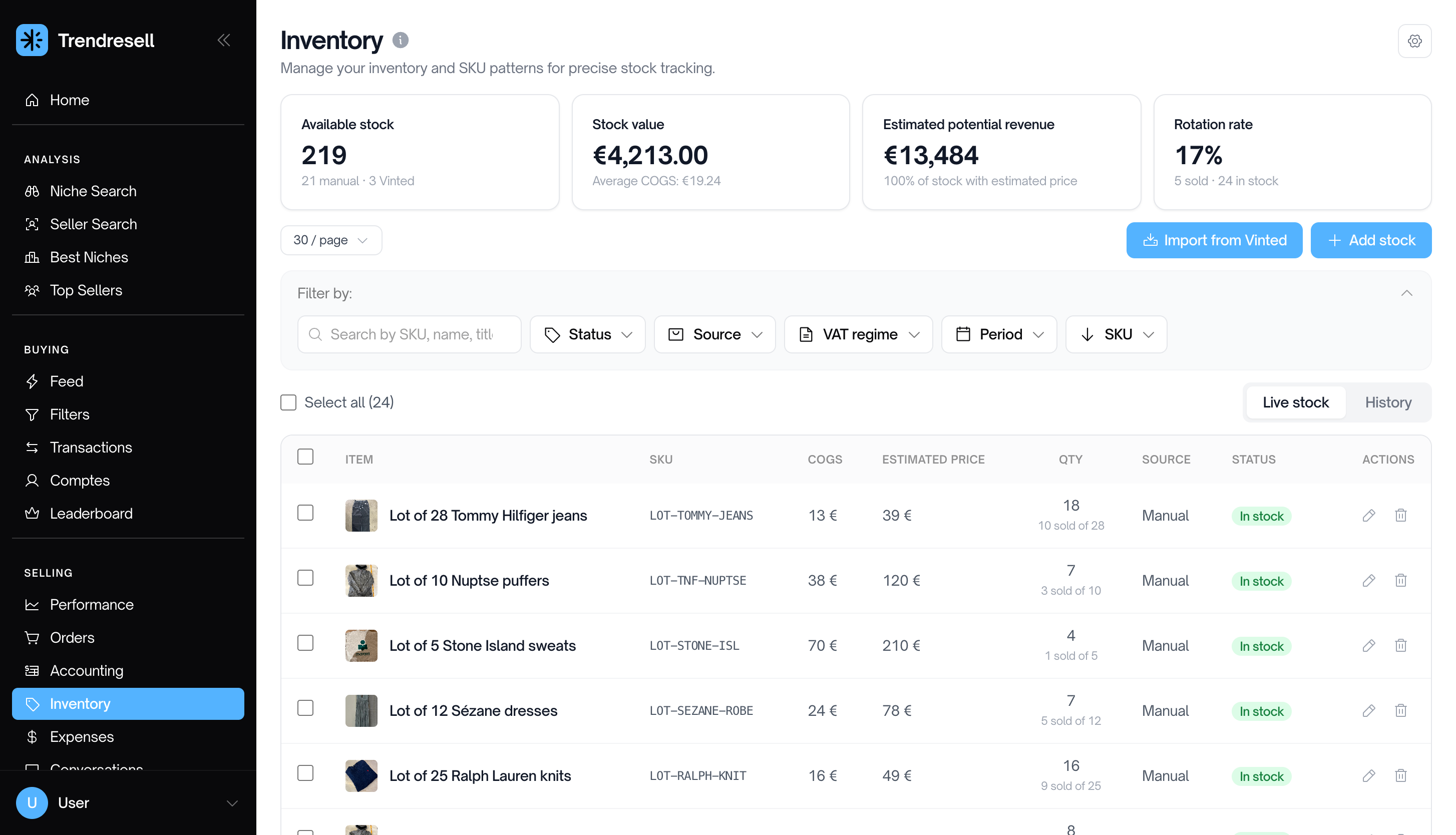The width and height of the screenshot is (1456, 835).
Task: Delete Lot of 12 Sézane dresses
Action: coord(1400,710)
